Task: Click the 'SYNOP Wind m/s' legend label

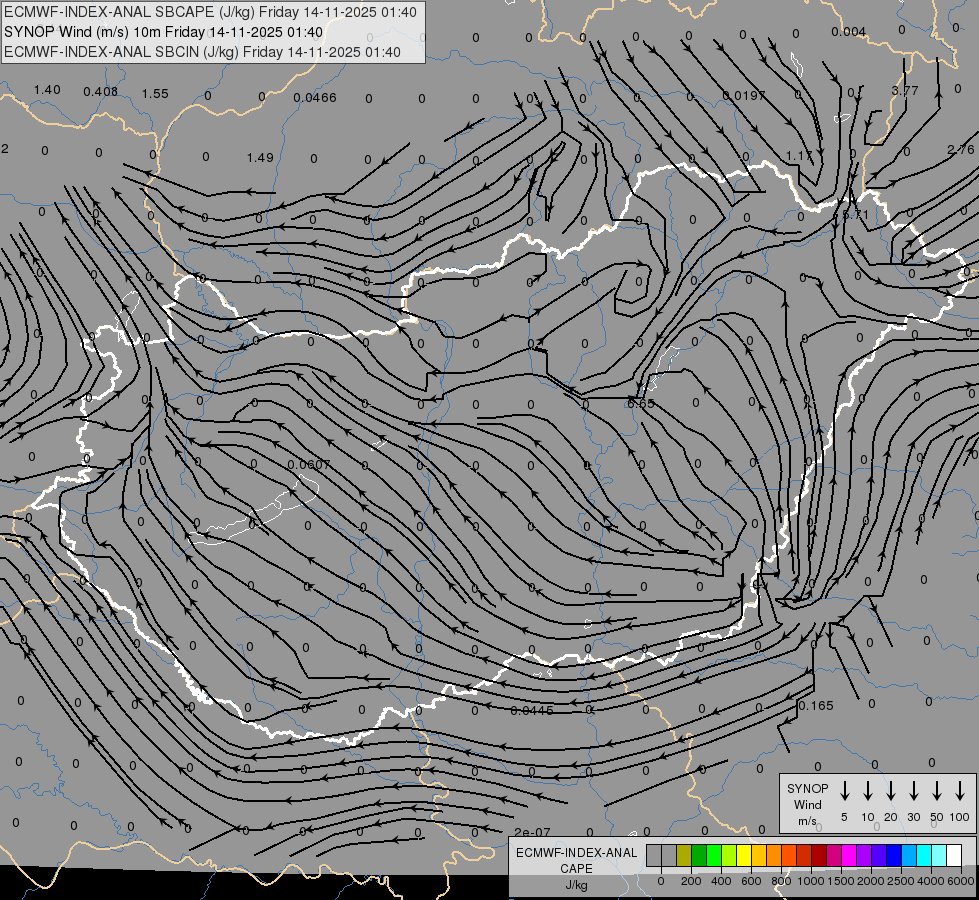Action: pos(807,804)
